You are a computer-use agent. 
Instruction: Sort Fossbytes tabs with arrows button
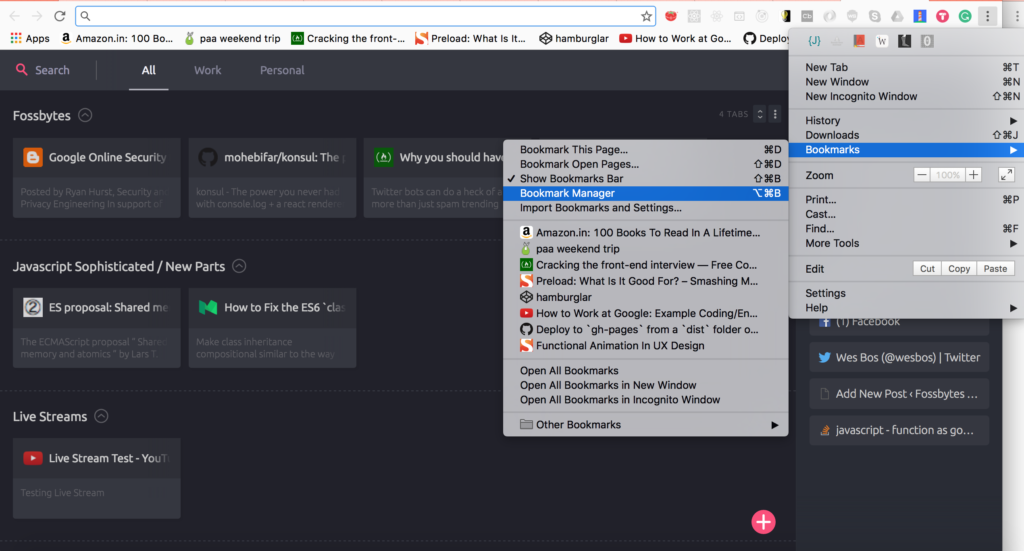[x=760, y=114]
